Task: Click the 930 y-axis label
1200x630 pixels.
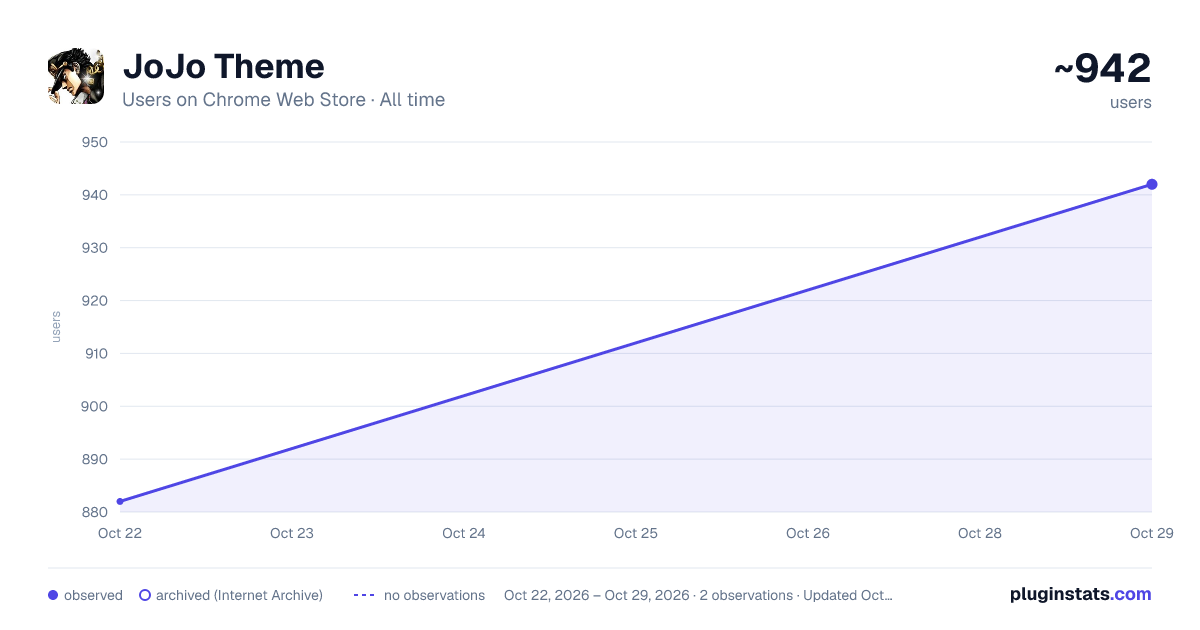Action: 95,248
